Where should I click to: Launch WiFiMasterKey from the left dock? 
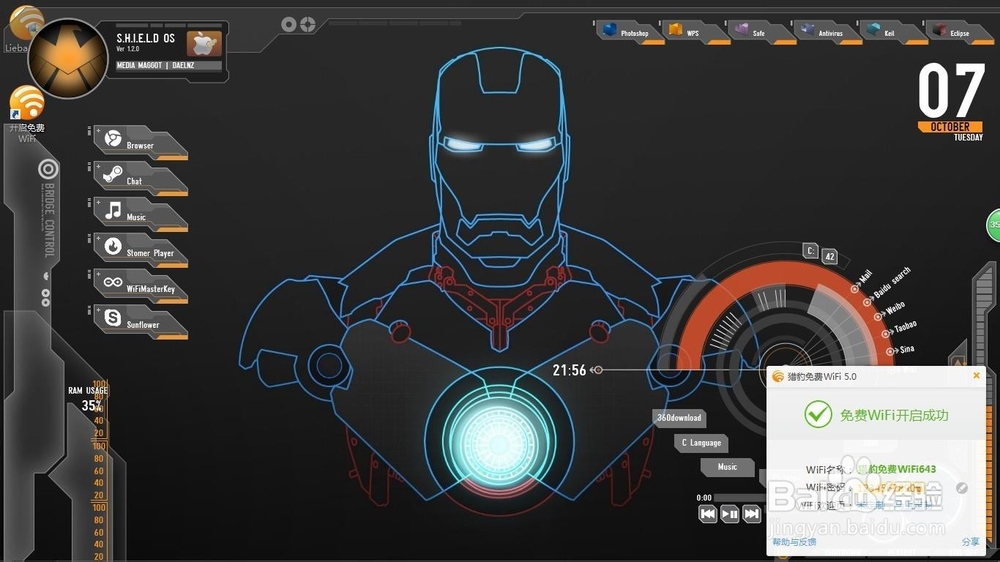pyautogui.click(x=140, y=286)
